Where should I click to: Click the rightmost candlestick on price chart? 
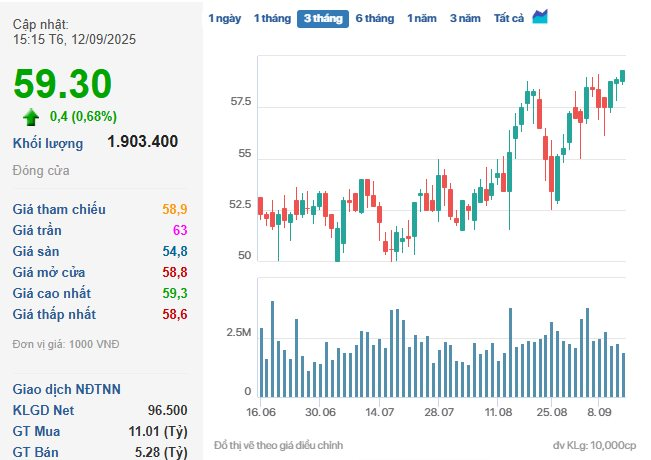point(622,76)
